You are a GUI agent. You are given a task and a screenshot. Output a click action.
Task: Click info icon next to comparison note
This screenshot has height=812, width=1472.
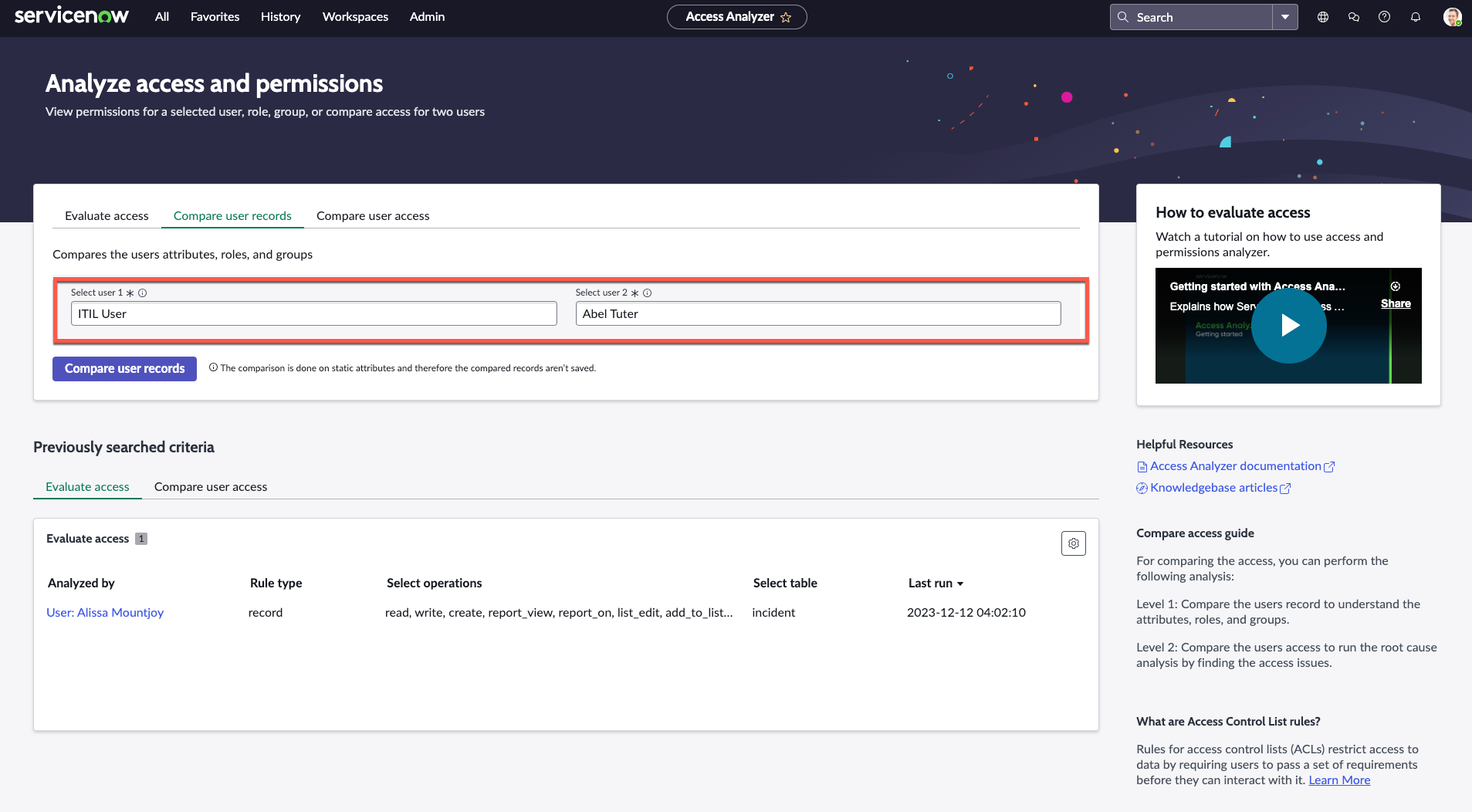(x=213, y=367)
